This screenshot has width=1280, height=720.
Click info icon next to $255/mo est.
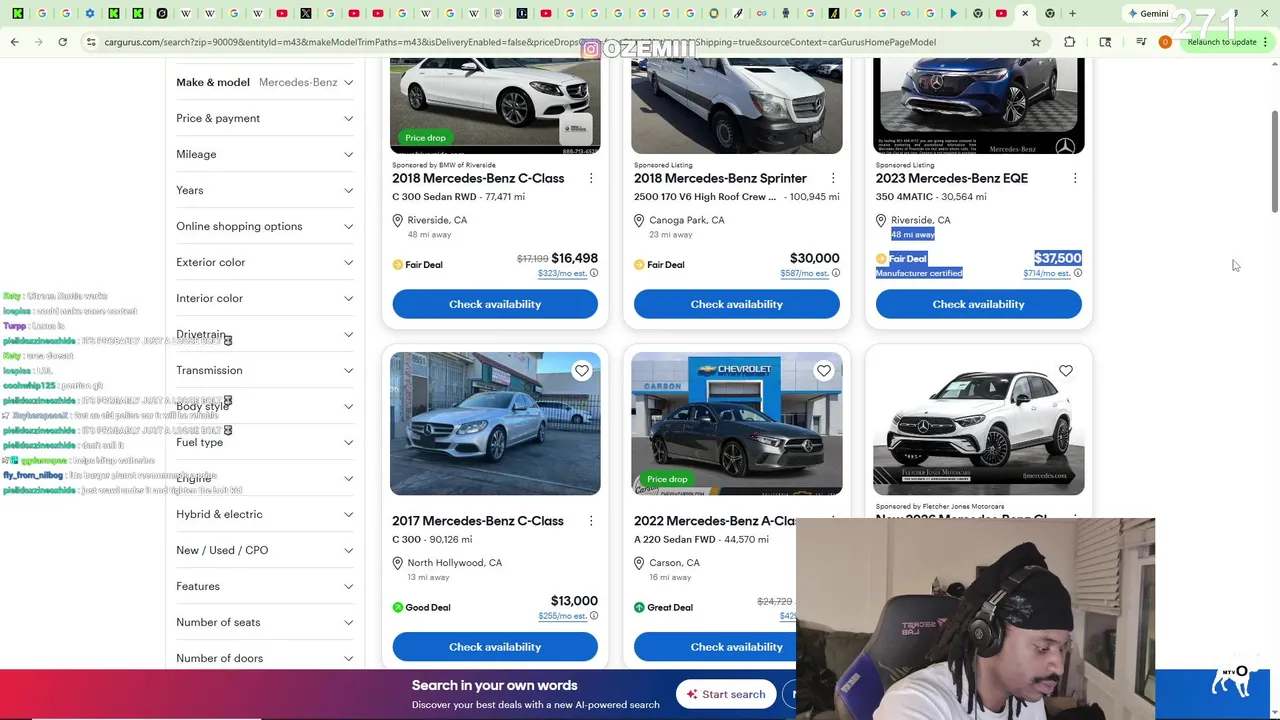[594, 616]
